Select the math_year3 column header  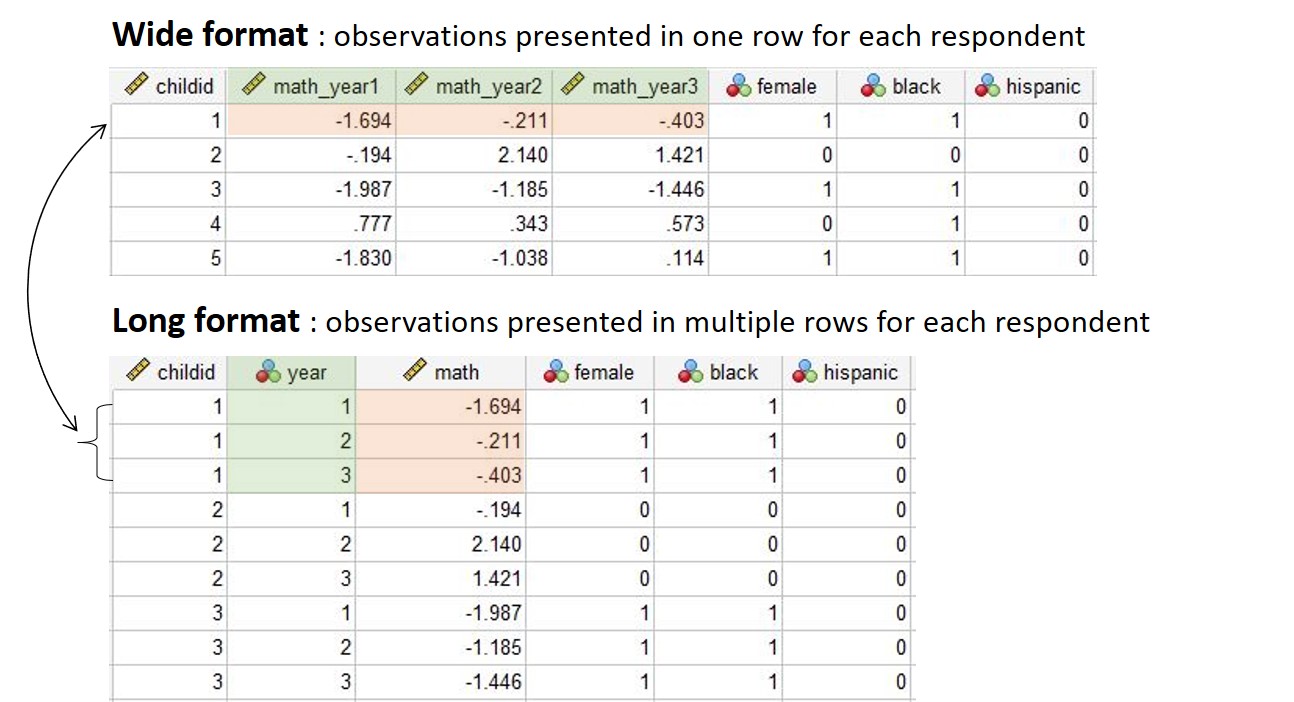[630, 87]
